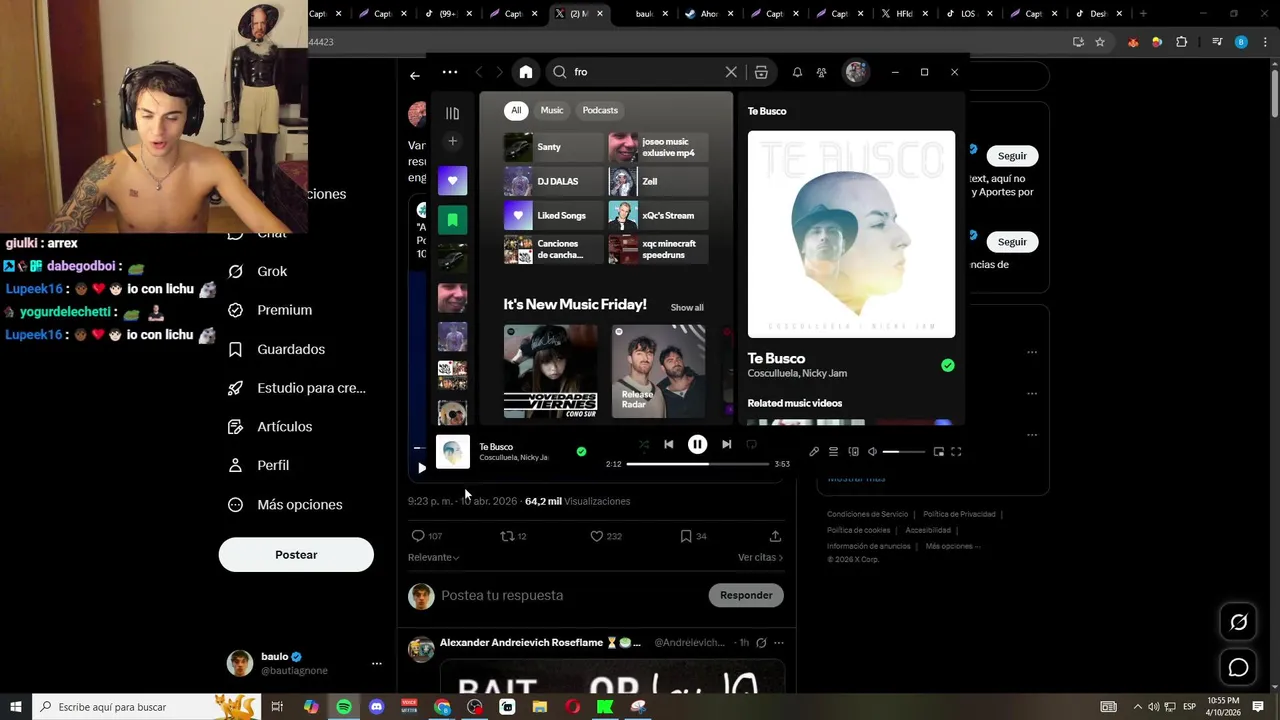Mute Spotify using speaker icon
This screenshot has height=720, width=1280.
(872, 452)
